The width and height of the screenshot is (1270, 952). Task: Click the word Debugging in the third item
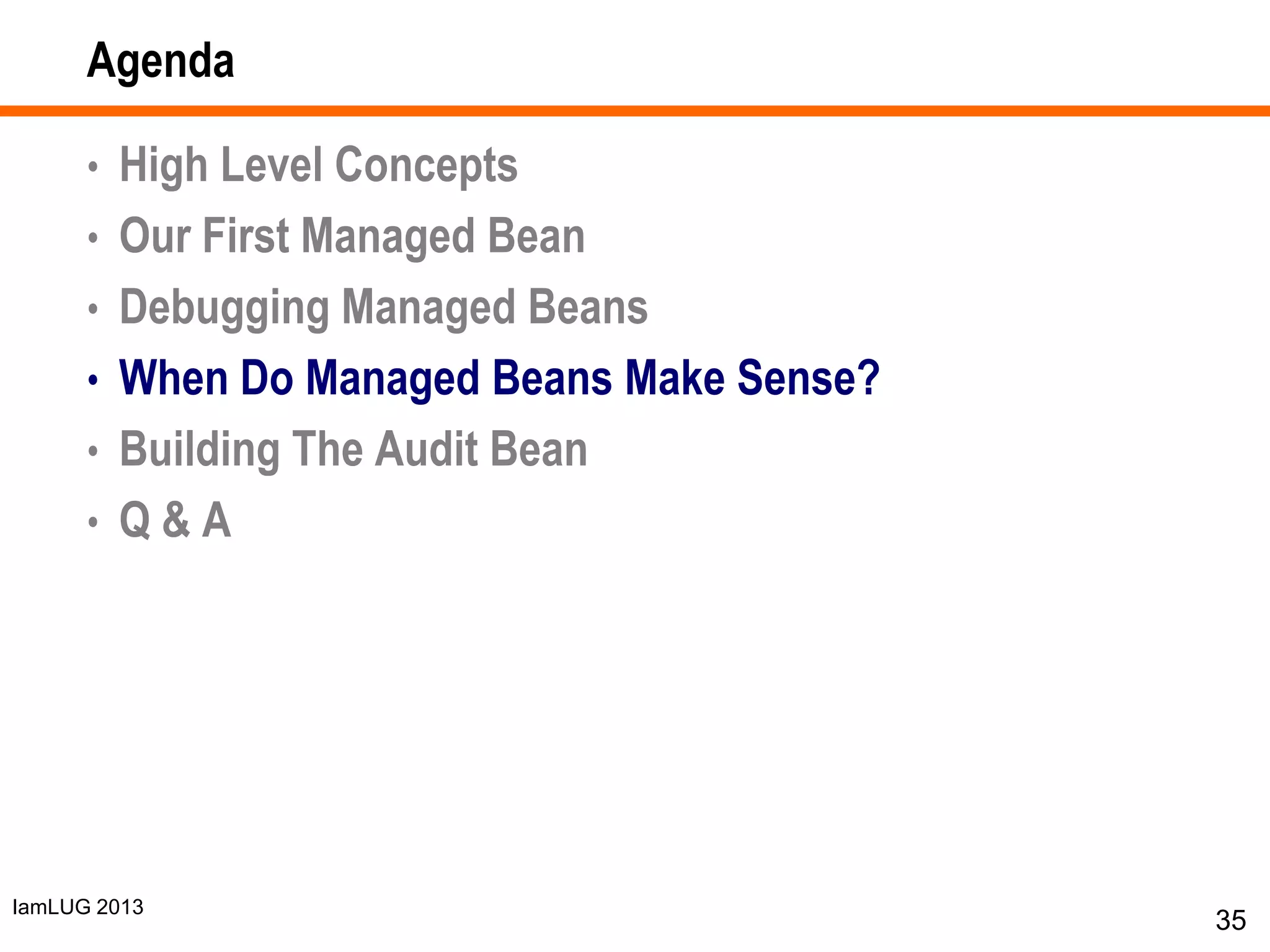(224, 307)
